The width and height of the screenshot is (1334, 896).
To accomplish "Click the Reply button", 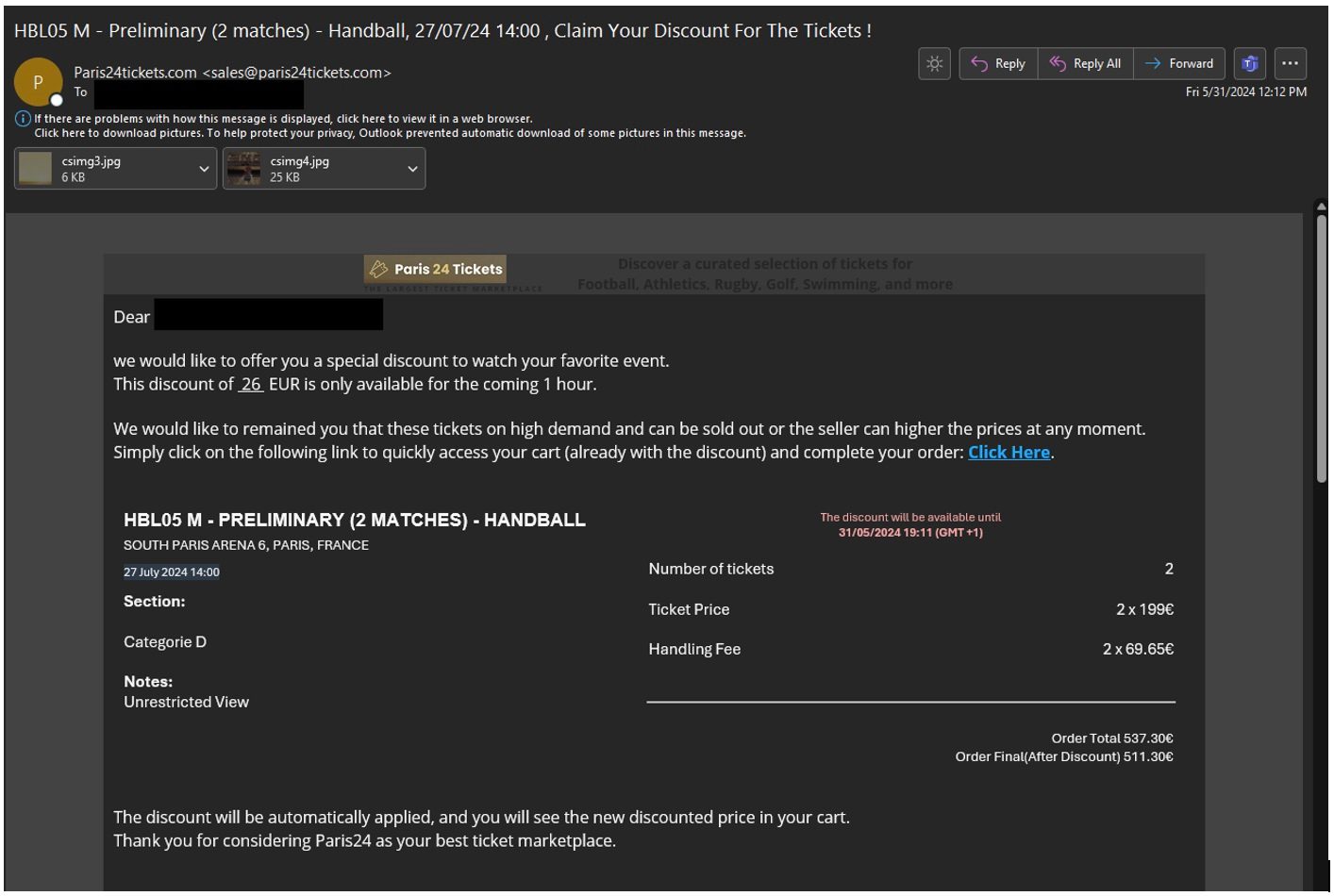I will 998,64.
